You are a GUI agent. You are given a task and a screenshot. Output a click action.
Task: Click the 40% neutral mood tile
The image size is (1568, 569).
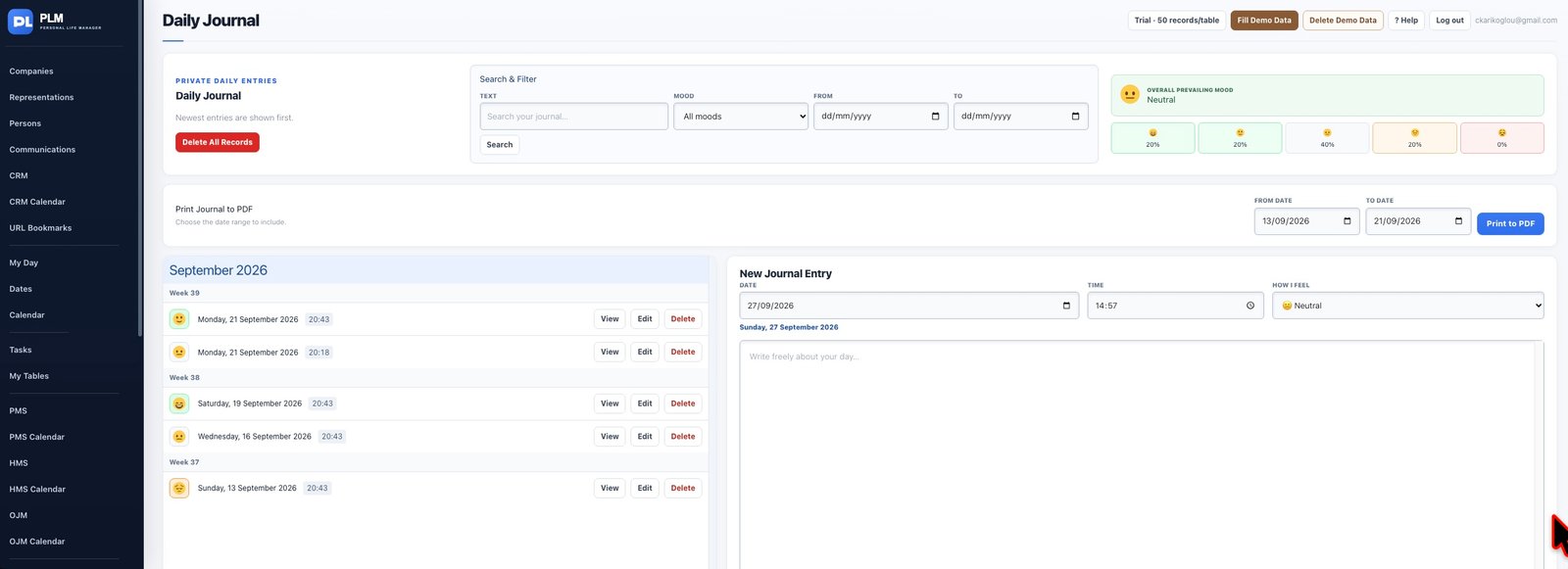(1327, 138)
